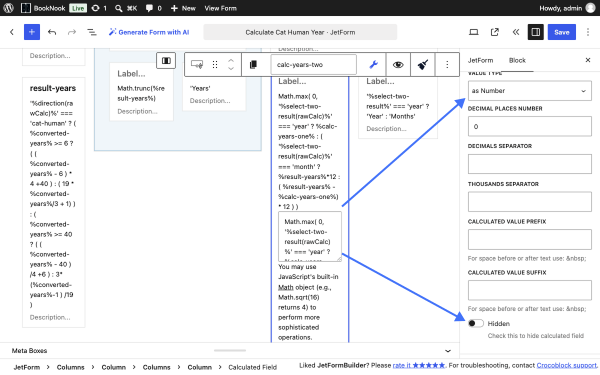
Task: Open the 'as Number' value type dropdown
Action: [x=530, y=91]
